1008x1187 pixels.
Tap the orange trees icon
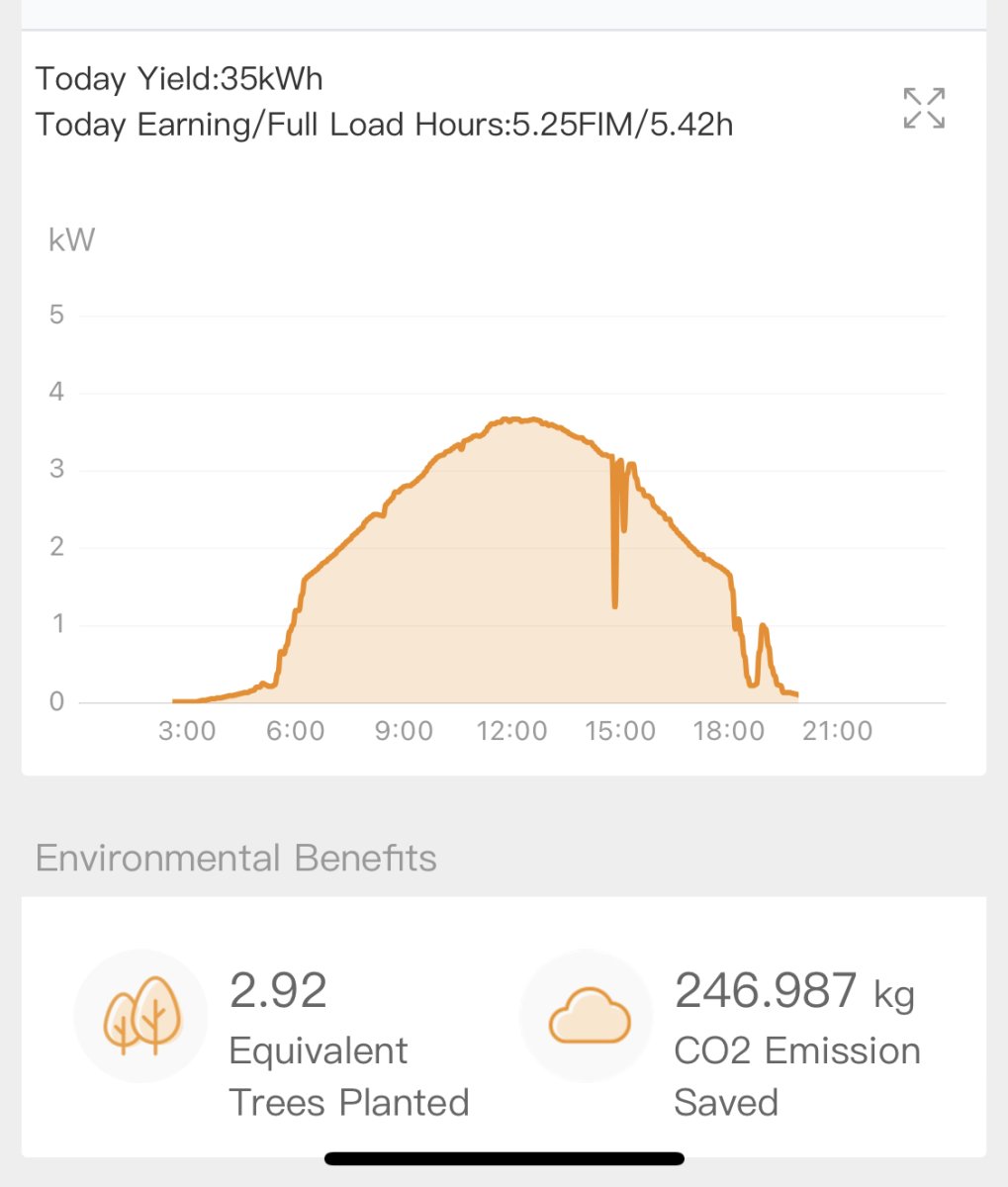[x=141, y=1016]
